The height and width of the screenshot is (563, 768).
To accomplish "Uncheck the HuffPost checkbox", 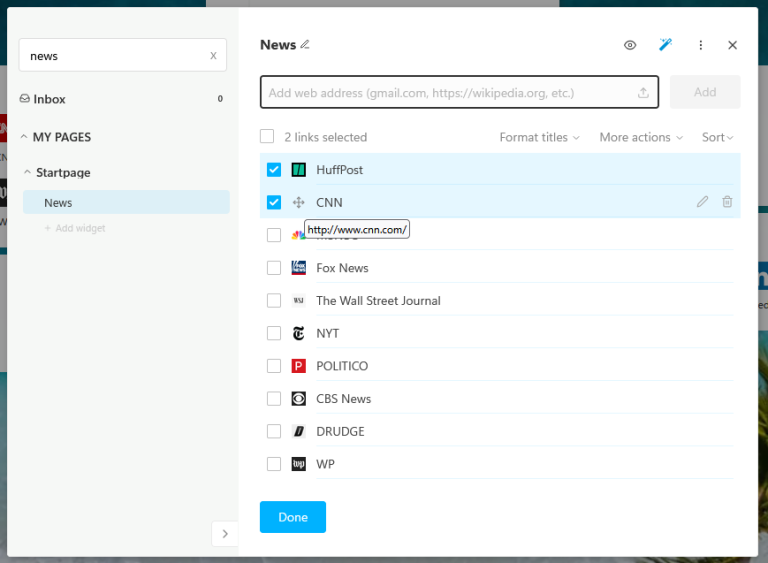I will tap(274, 170).
